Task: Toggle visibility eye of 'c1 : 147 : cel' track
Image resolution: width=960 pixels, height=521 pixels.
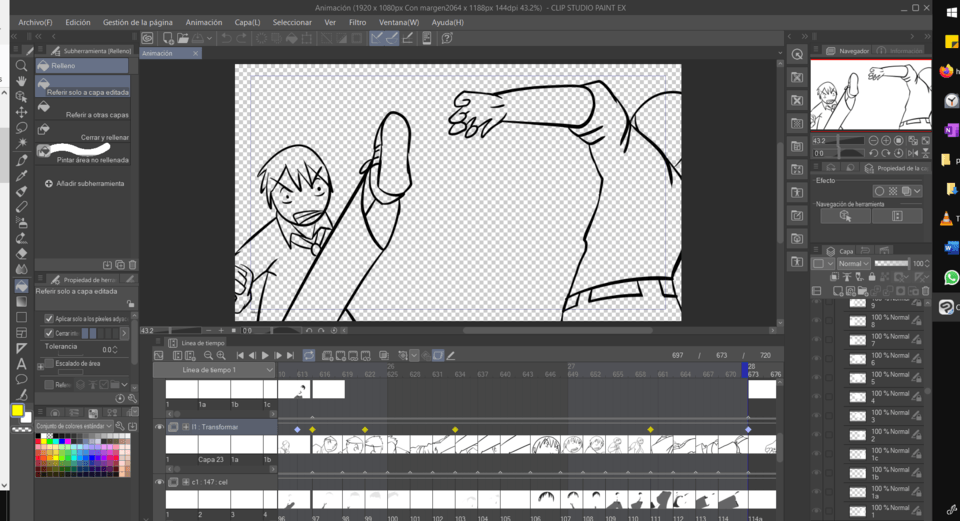Action: 159,482
